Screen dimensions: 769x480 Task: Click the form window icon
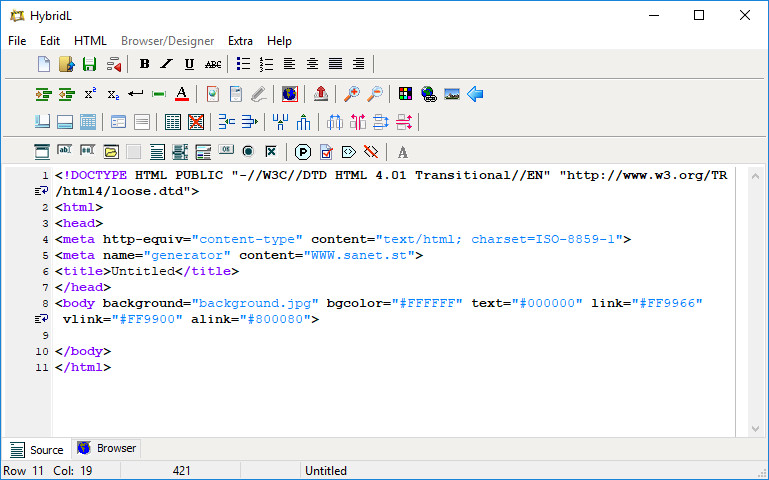coord(42,152)
